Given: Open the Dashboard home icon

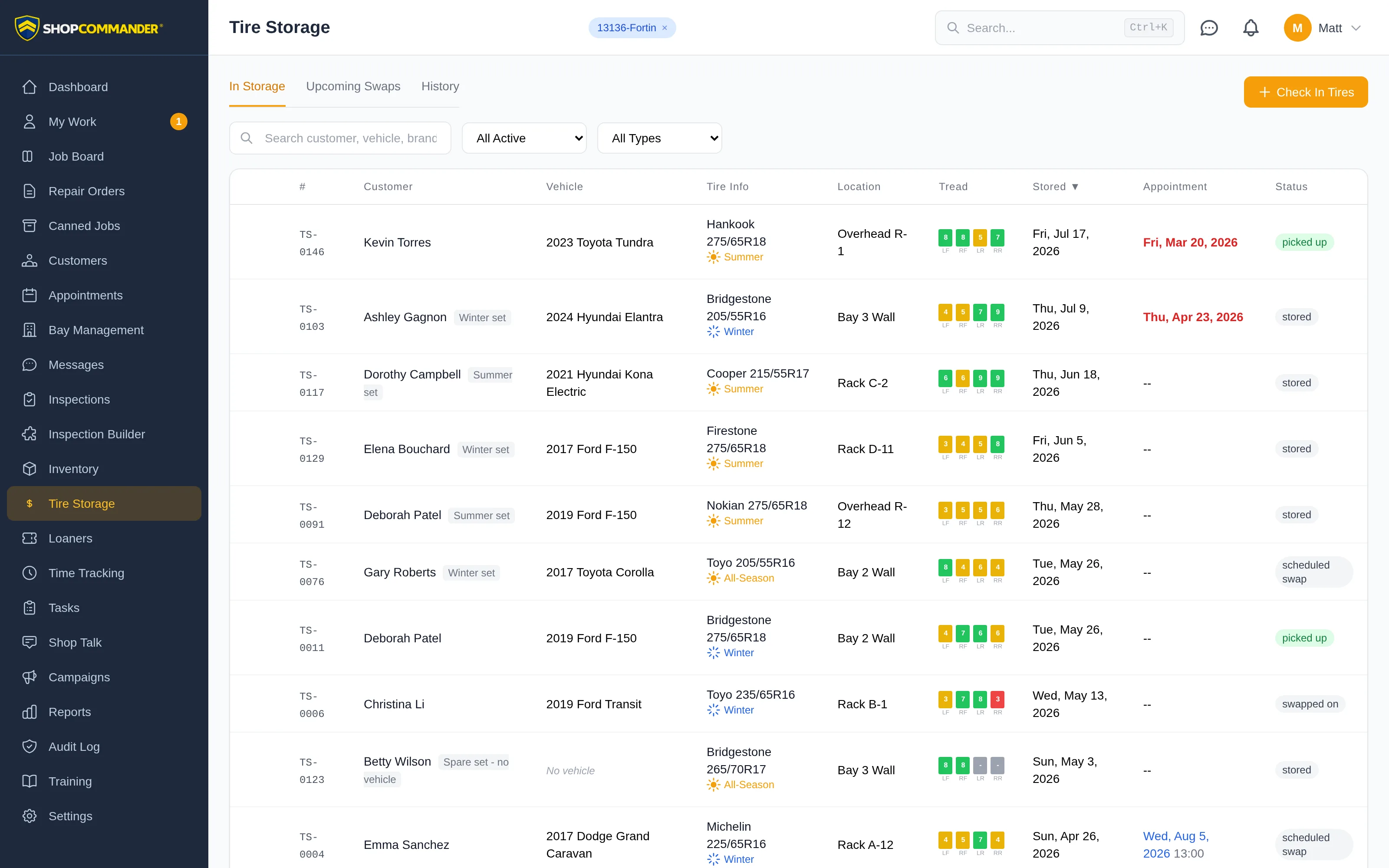Looking at the screenshot, I should tap(29, 87).
